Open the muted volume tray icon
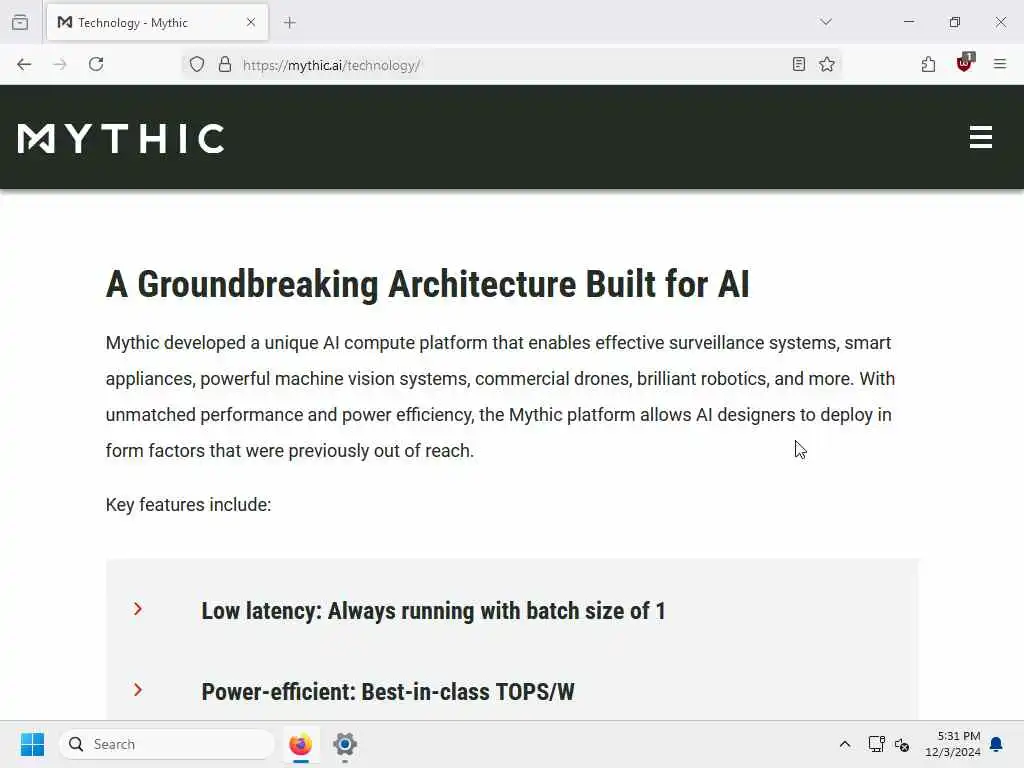1024x768 pixels. pos(902,744)
